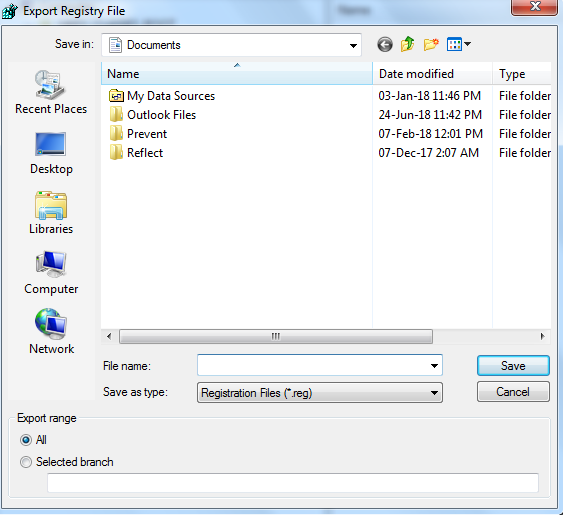Click File folder type in Reflect row
The image size is (563, 515).
point(525,153)
